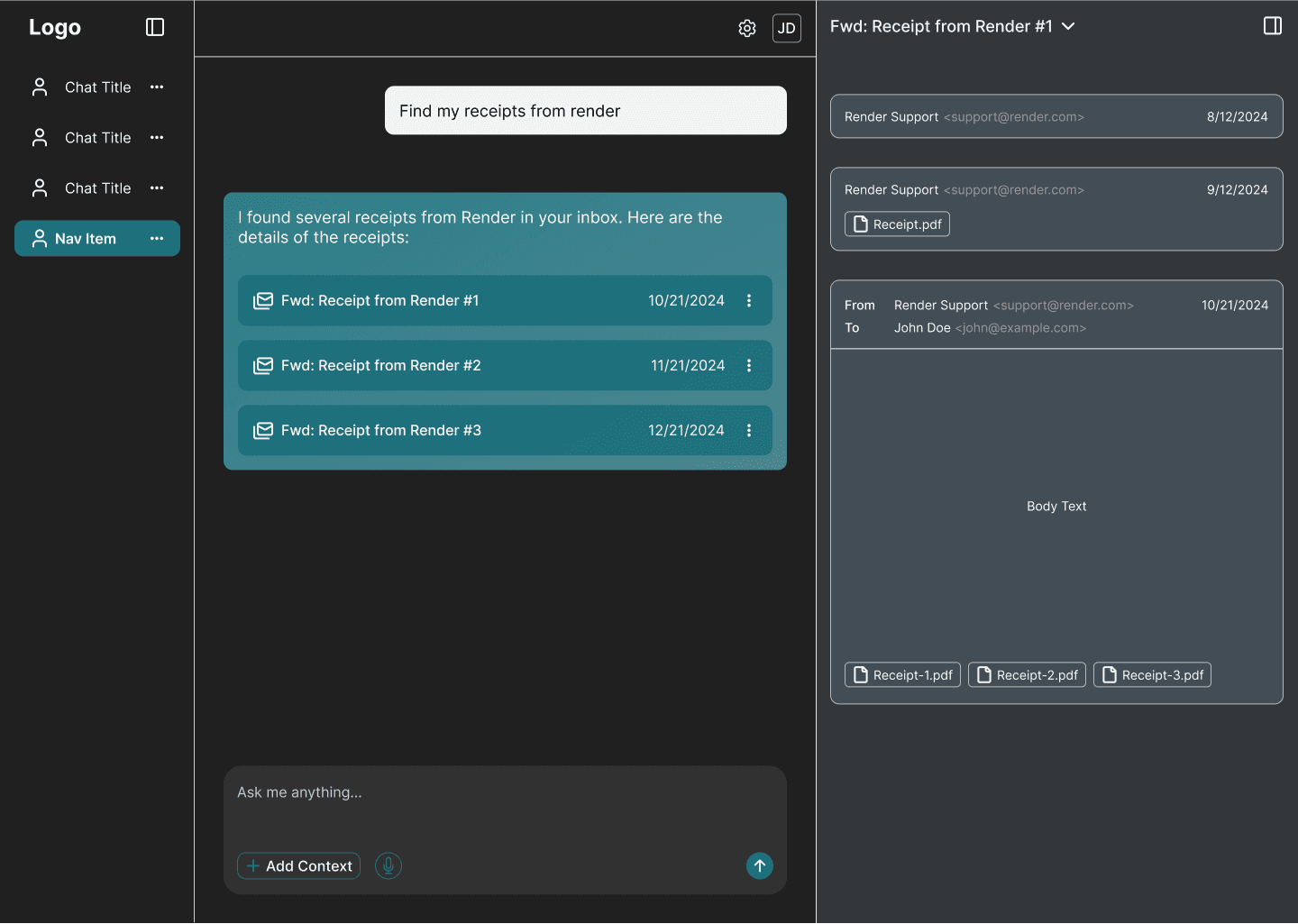The width and height of the screenshot is (1298, 924).
Task: Open the first Chat Title conversation
Action: (97, 87)
